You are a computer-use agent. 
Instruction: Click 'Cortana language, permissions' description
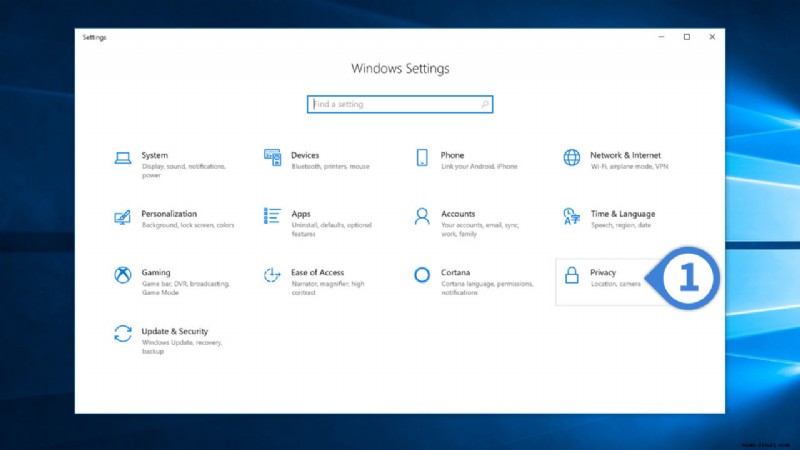[487, 288]
